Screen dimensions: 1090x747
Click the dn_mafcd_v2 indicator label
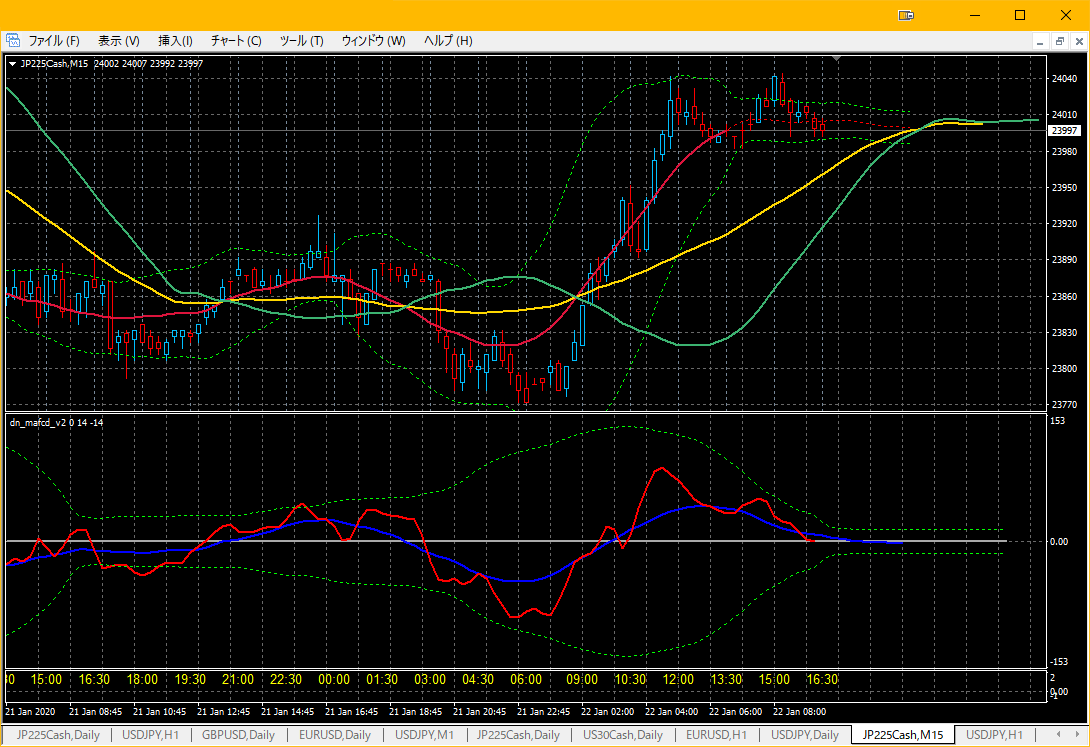coord(56,422)
